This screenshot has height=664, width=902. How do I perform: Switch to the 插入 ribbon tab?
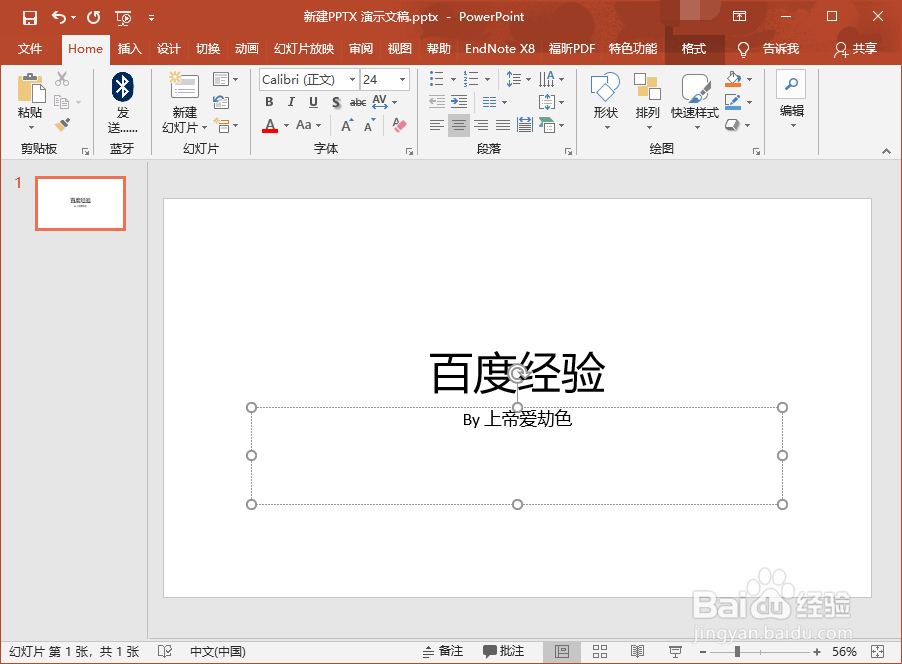(x=130, y=48)
